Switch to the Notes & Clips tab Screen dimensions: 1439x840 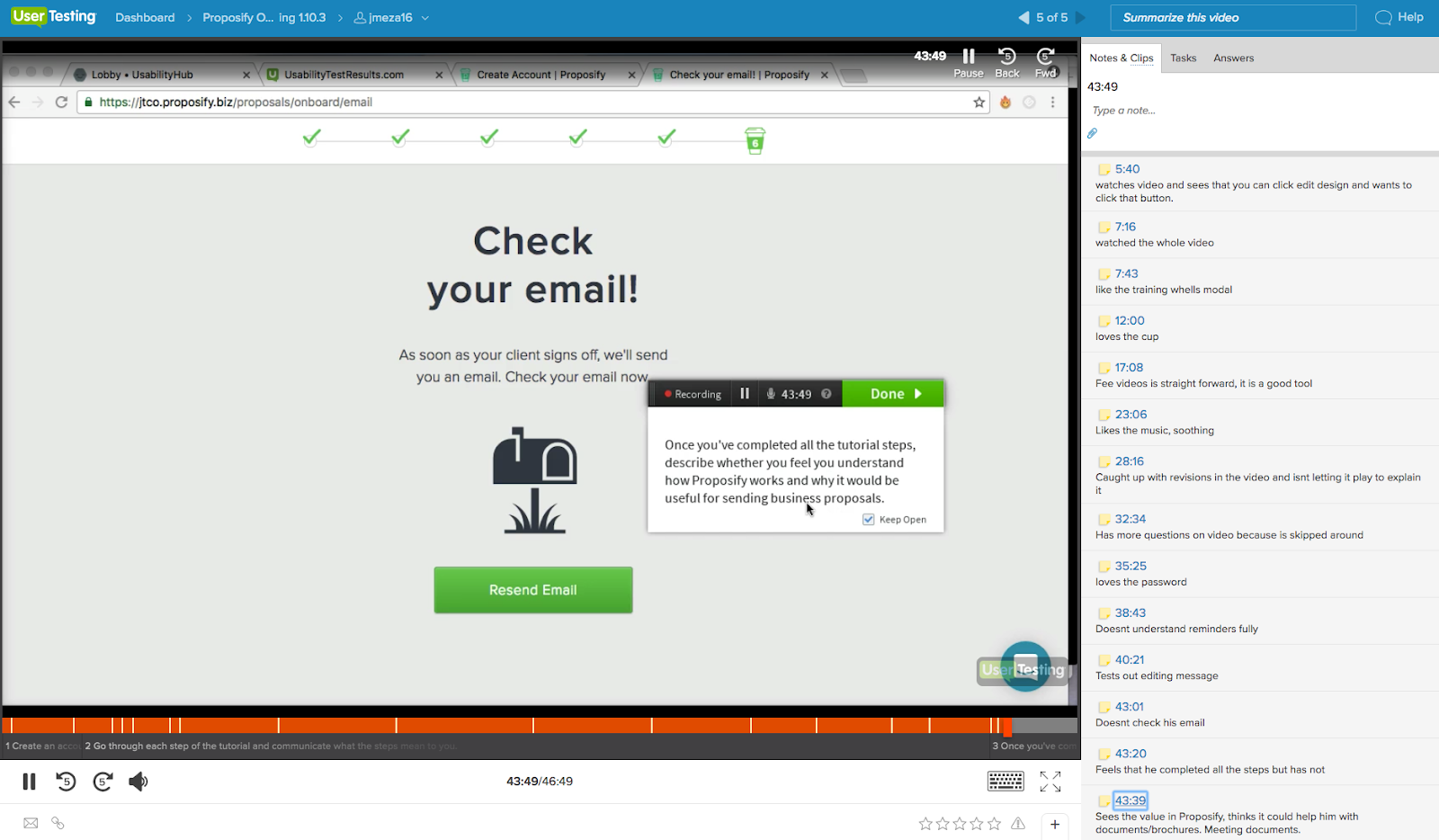(1122, 58)
